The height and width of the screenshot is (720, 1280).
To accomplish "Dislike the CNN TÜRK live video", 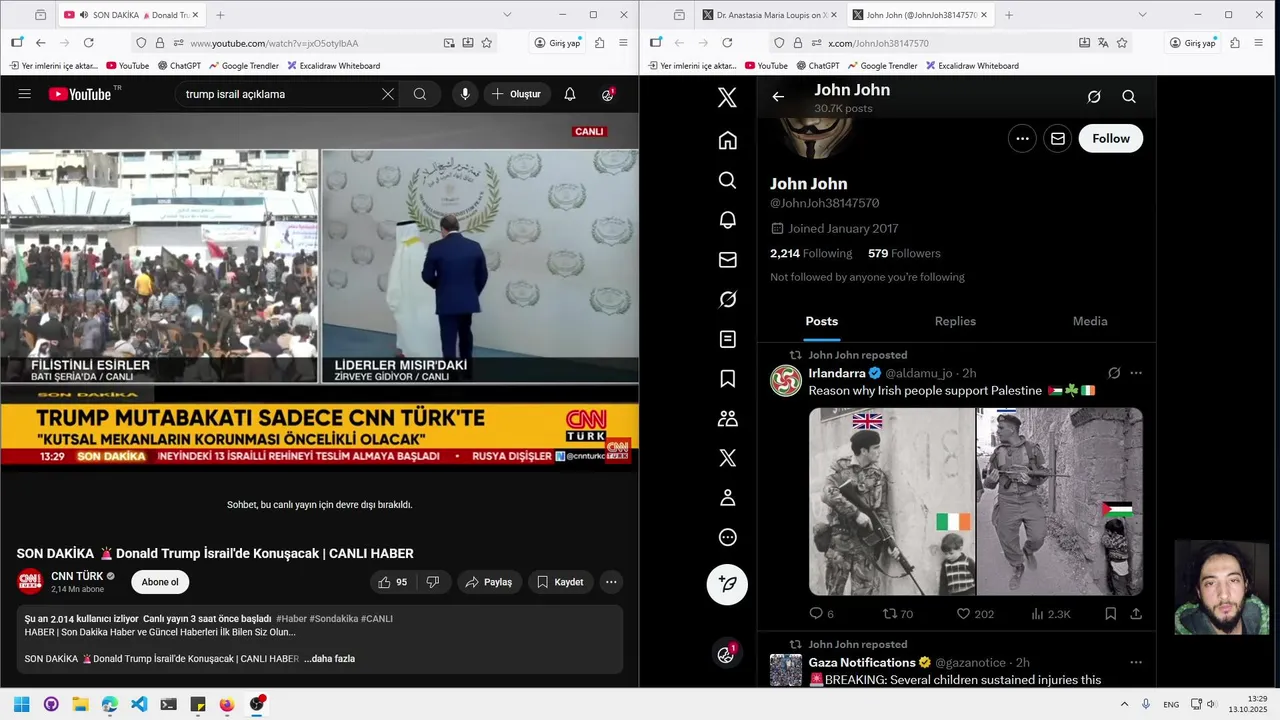I will coord(433,582).
